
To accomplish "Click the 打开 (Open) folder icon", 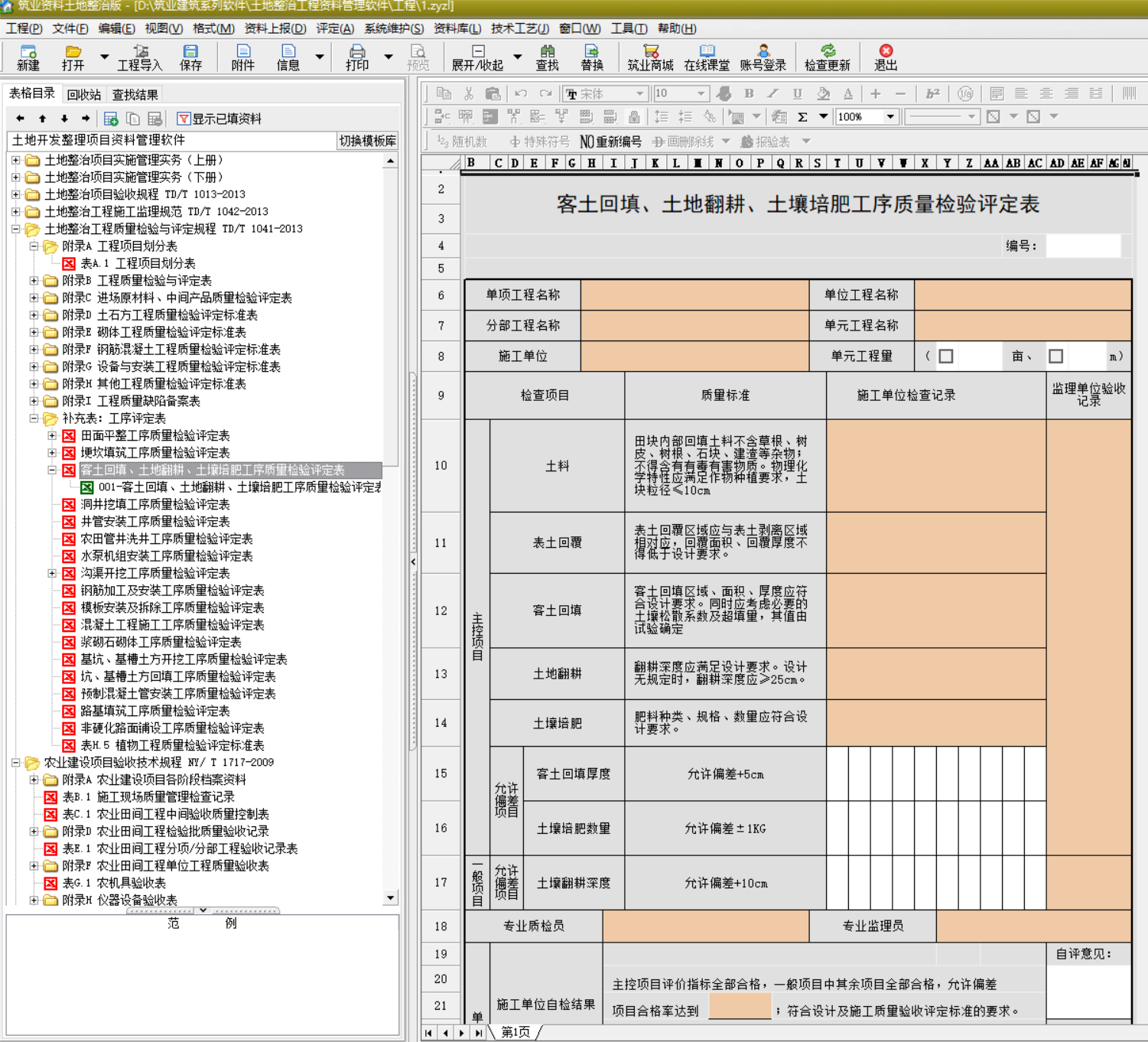I will click(73, 57).
